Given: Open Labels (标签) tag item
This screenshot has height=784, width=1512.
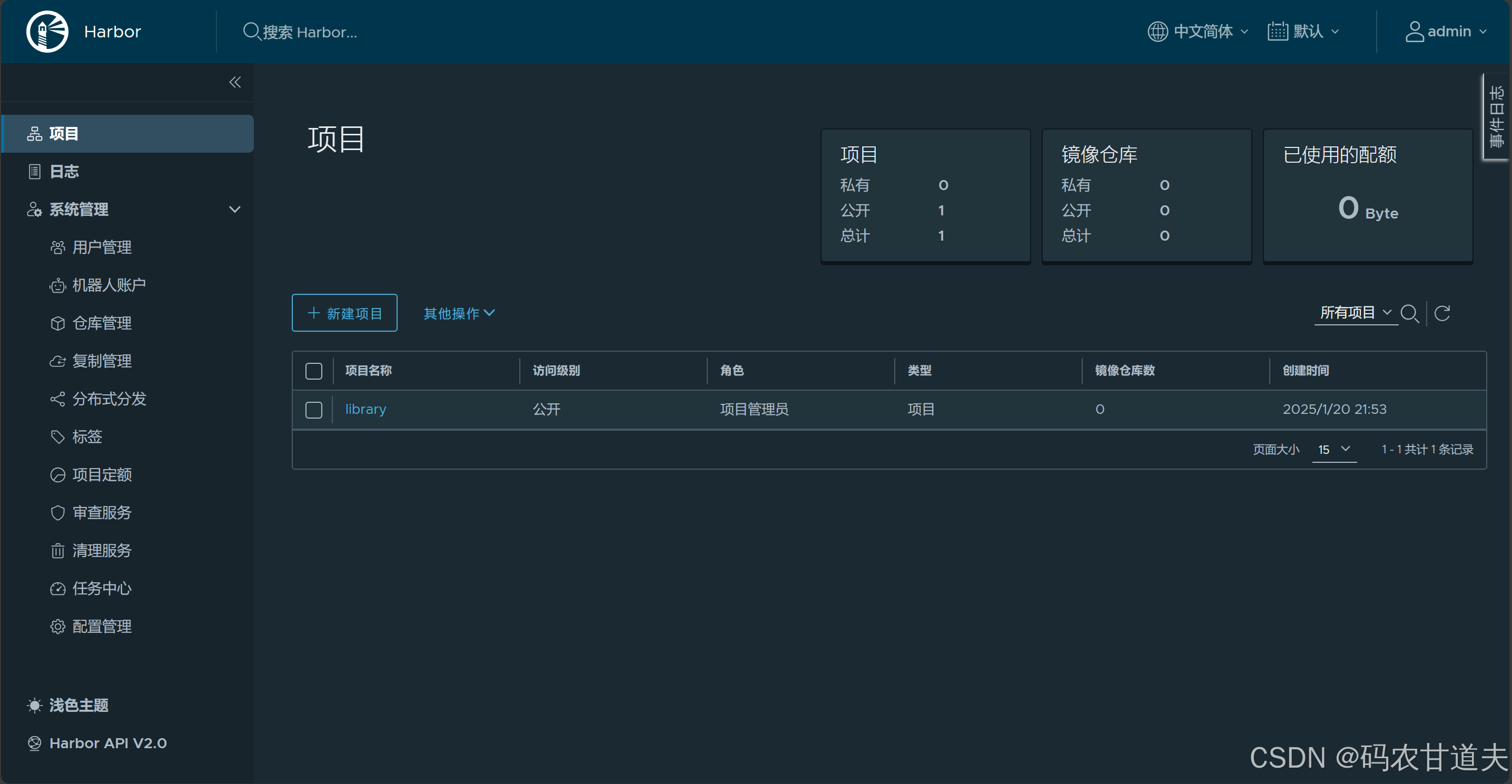Looking at the screenshot, I should (x=87, y=436).
